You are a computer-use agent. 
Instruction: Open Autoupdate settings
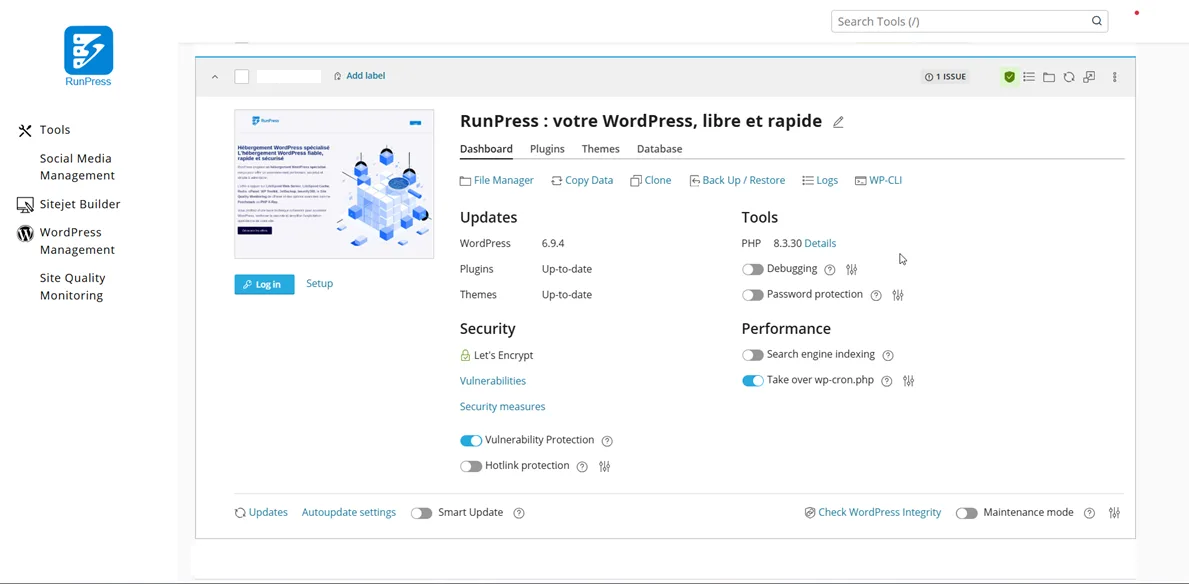[349, 513]
